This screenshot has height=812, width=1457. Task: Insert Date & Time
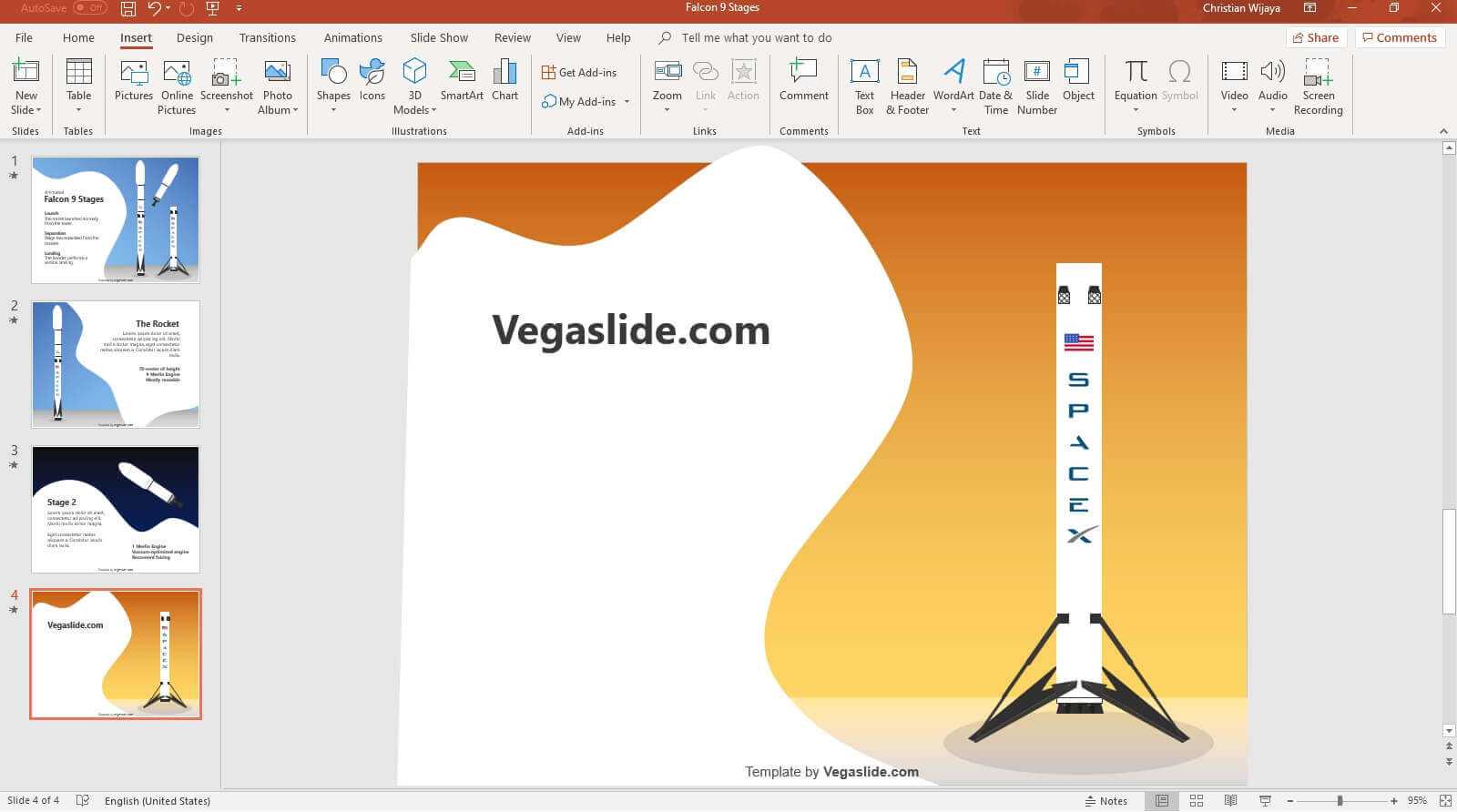(x=995, y=87)
